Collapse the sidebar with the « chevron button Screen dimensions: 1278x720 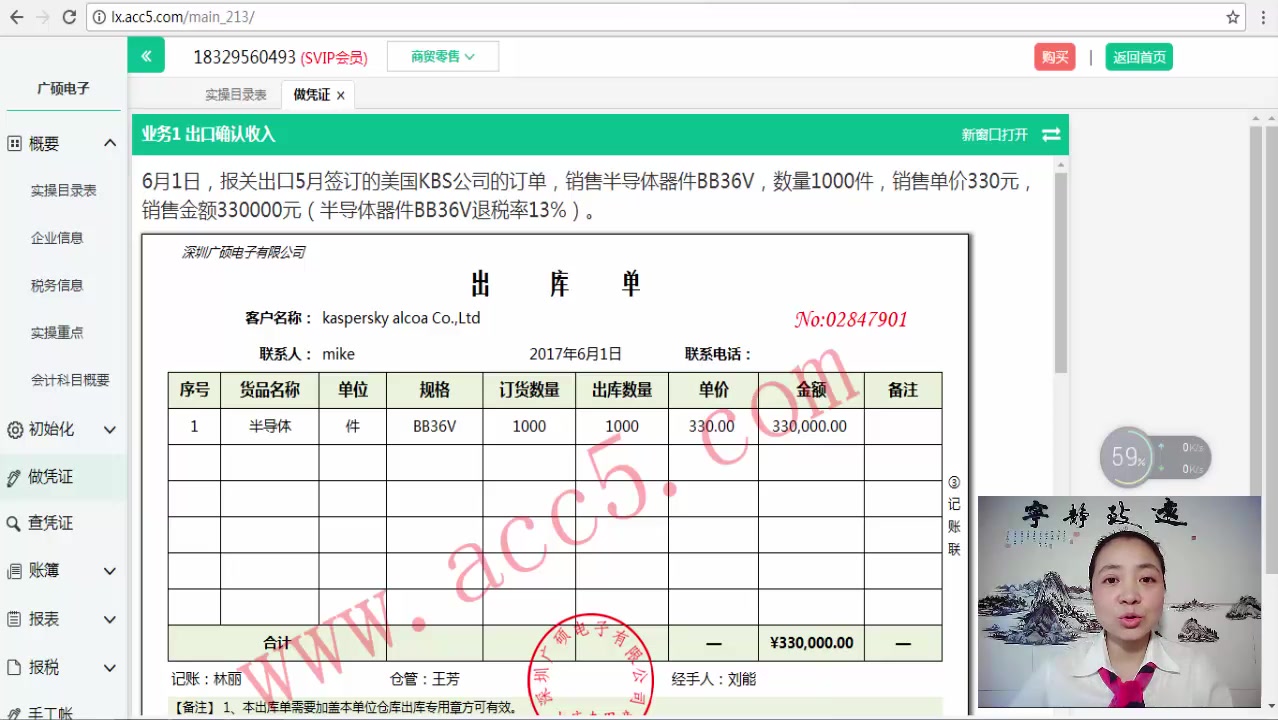click(x=146, y=55)
